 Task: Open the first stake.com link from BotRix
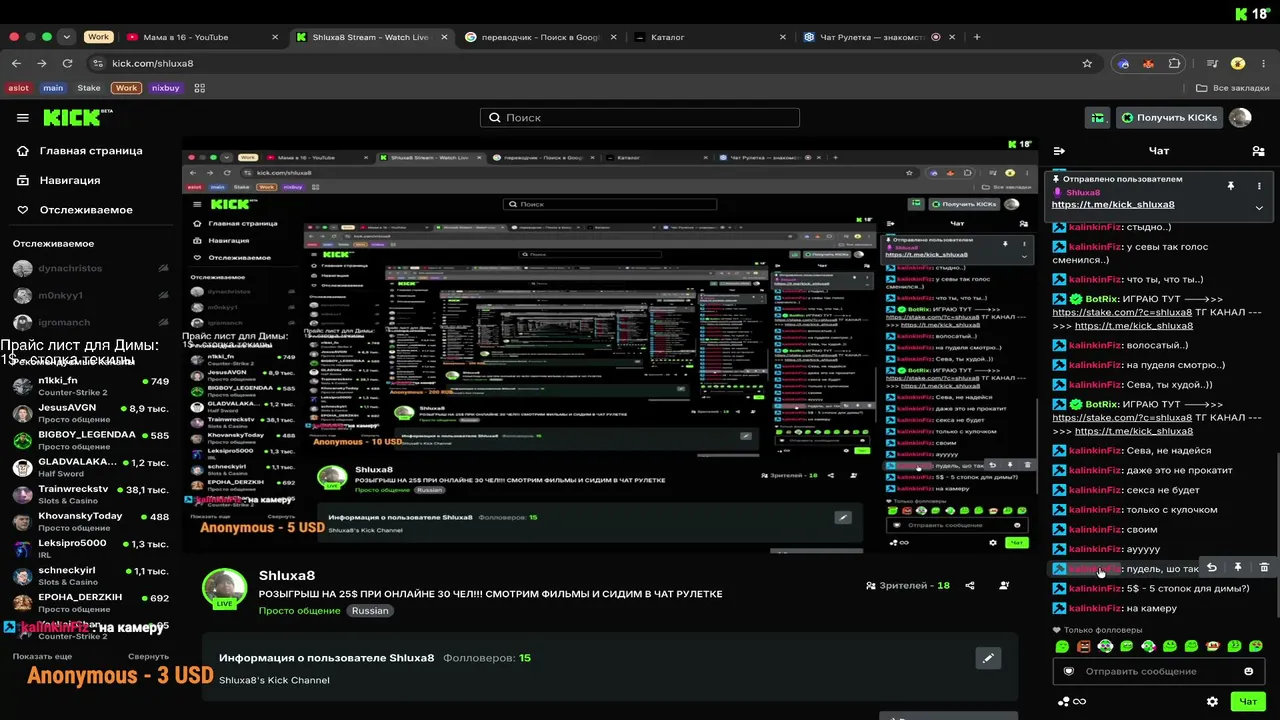[x=1122, y=312]
